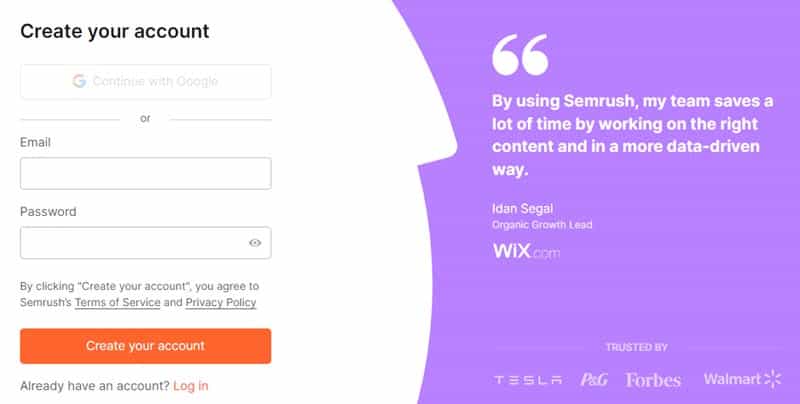Click the Create your account heading
Viewport: 800px width, 404px height.
(115, 31)
